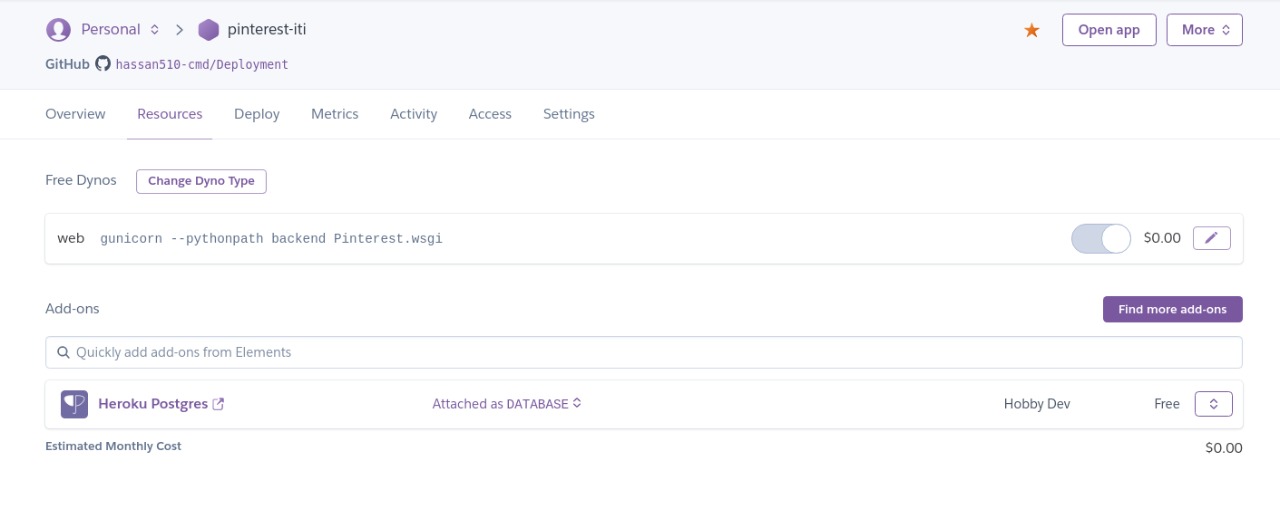
Task: Click the pinterest-iti app hexagon icon
Action: pos(208,30)
